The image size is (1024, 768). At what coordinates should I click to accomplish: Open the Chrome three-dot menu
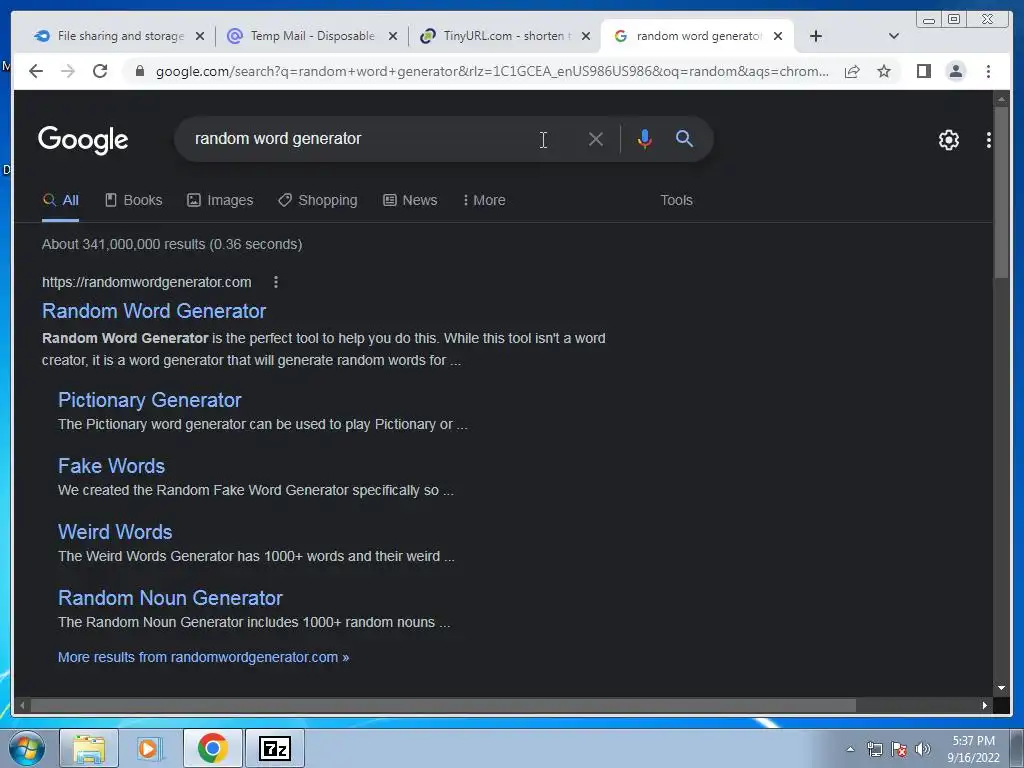pos(988,71)
